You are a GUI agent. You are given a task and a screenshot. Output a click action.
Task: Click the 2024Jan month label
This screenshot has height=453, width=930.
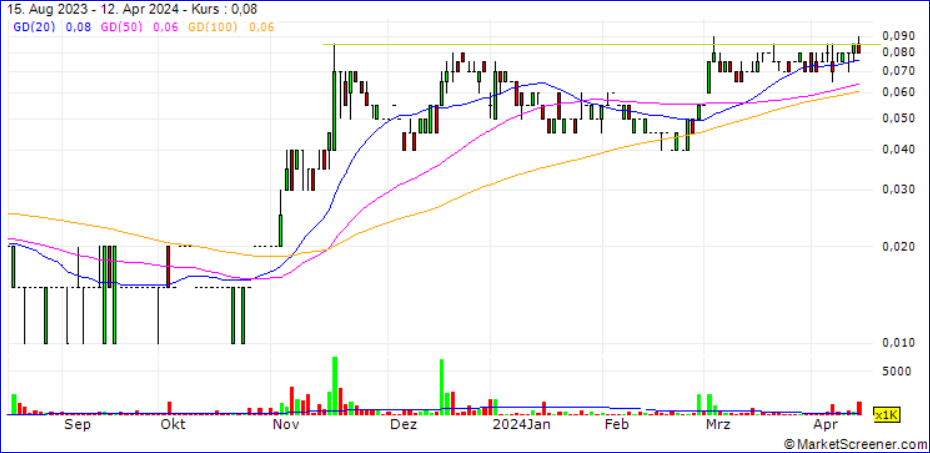[x=521, y=425]
